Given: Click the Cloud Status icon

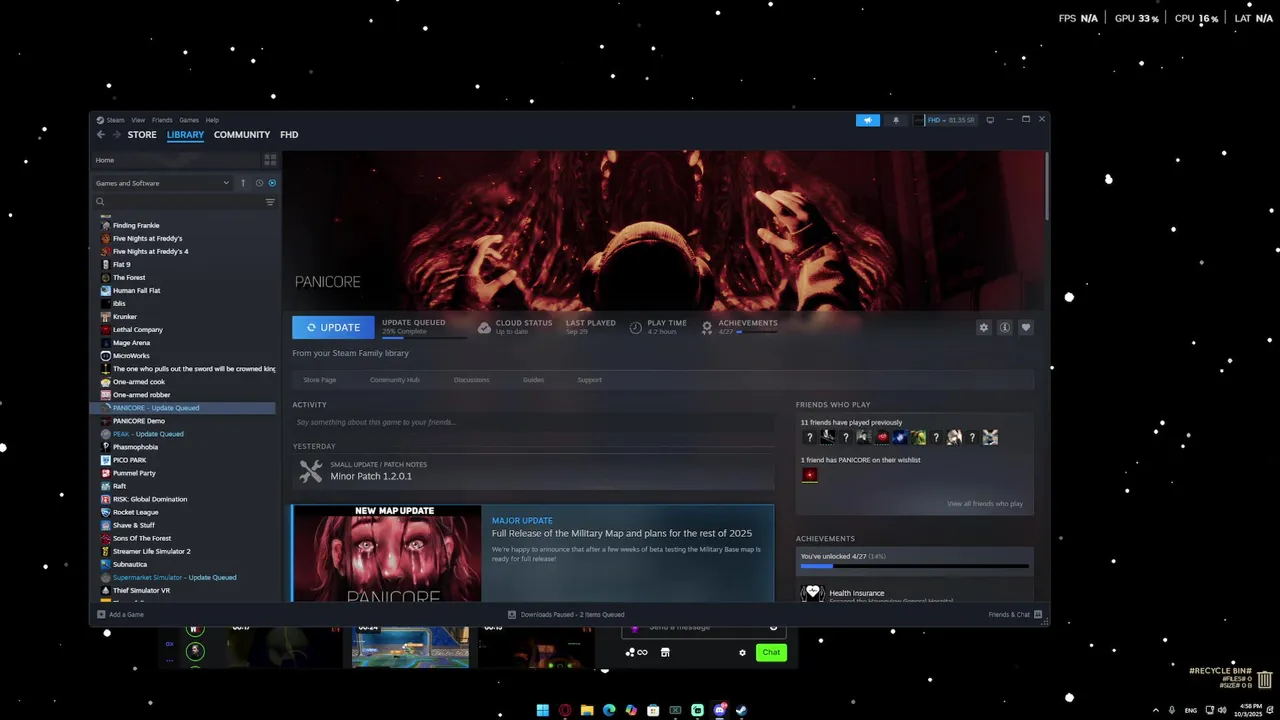Looking at the screenshot, I should pyautogui.click(x=484, y=327).
